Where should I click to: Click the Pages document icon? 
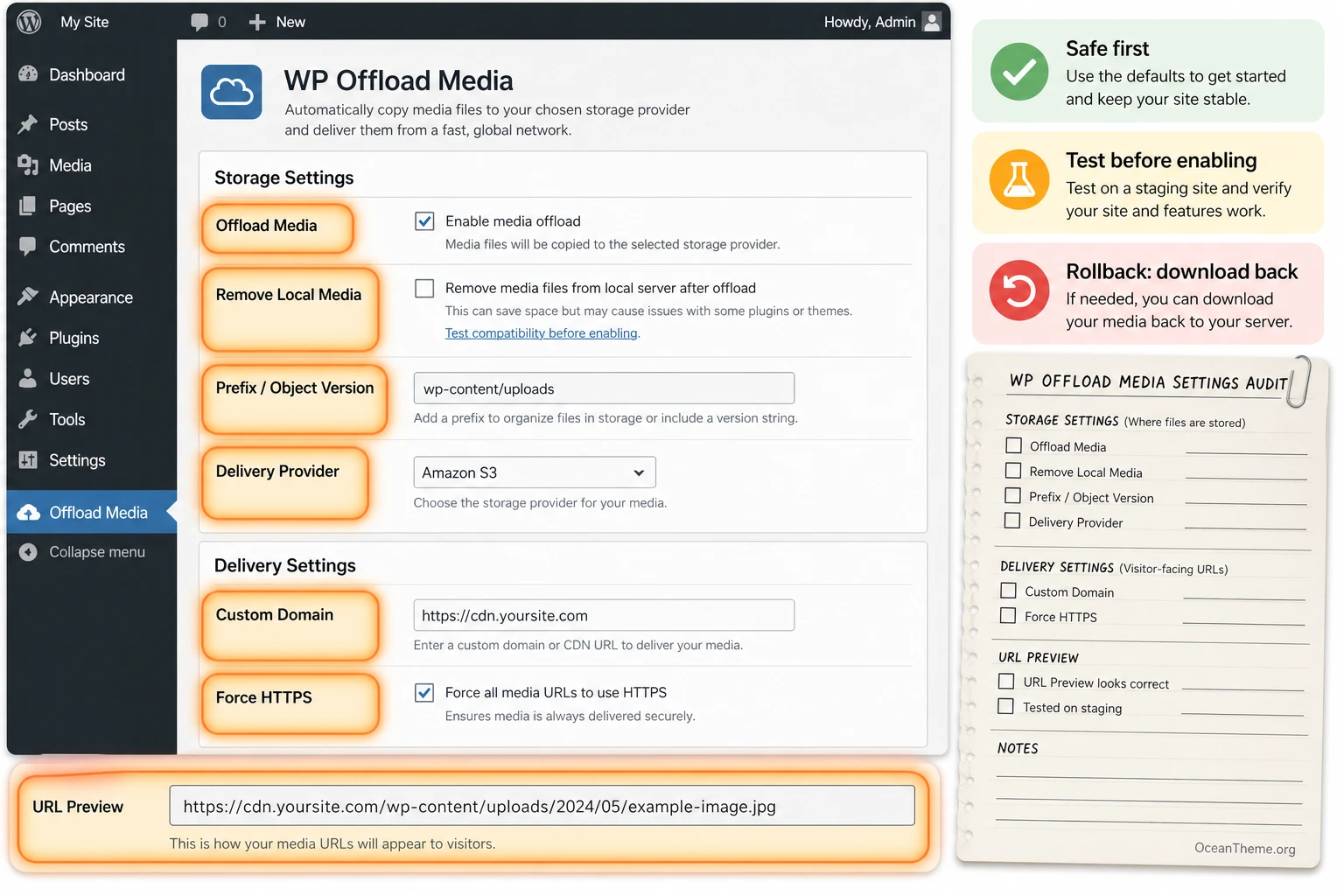28,206
